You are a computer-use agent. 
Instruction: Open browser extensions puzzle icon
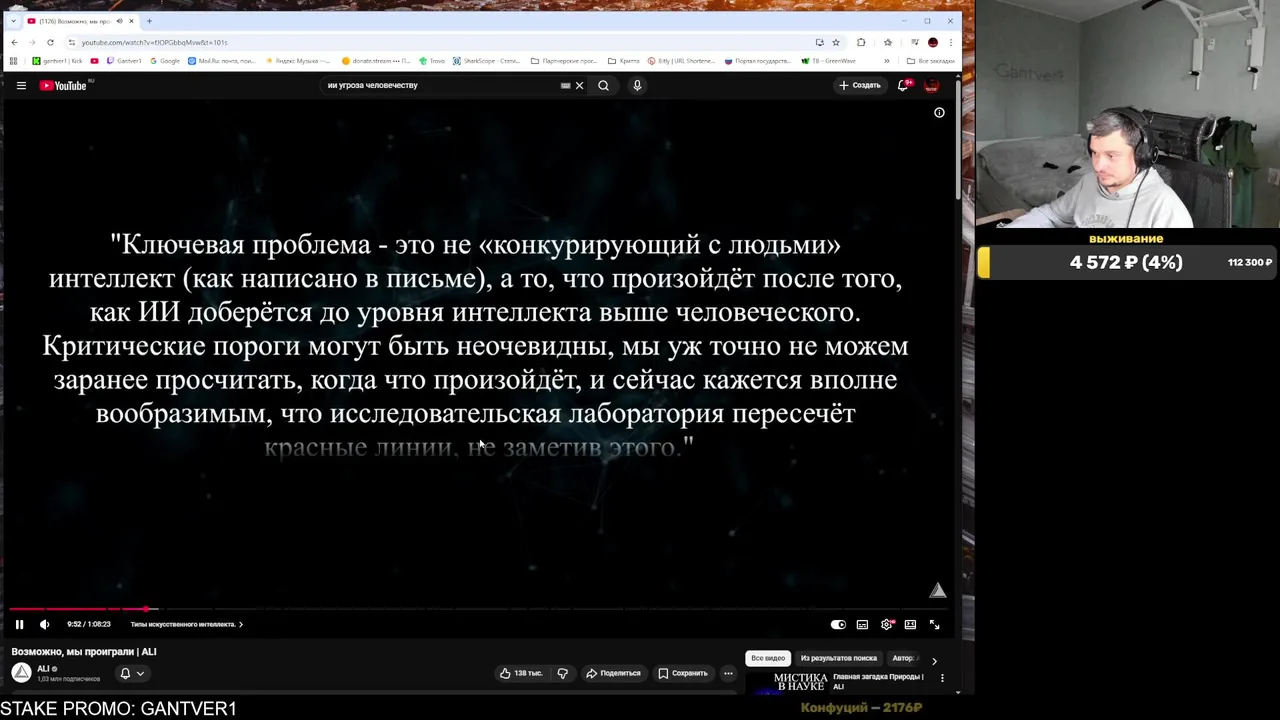[x=861, y=42]
